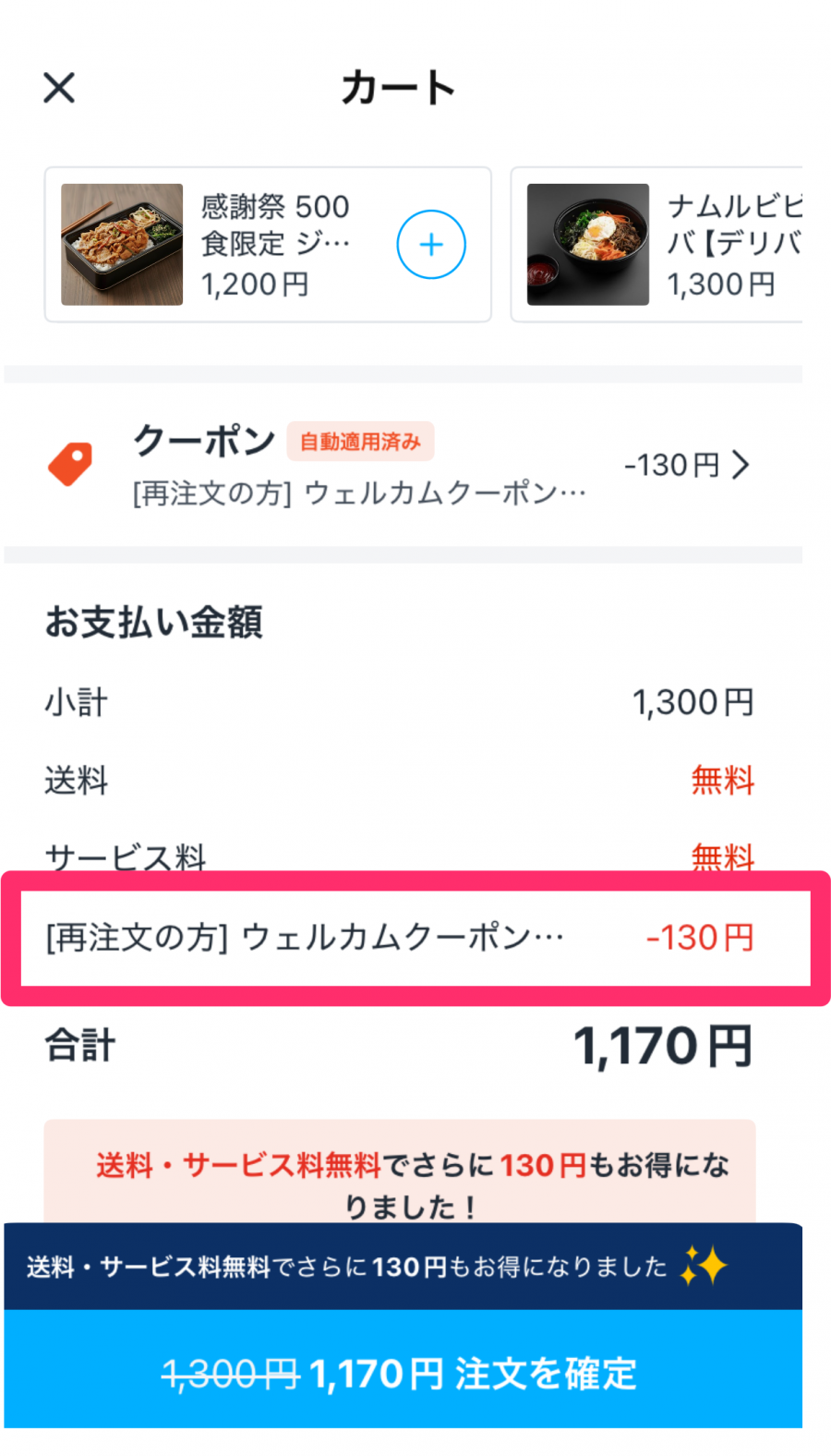Close the cart with the X icon
The width and height of the screenshot is (831, 1456).
[59, 89]
